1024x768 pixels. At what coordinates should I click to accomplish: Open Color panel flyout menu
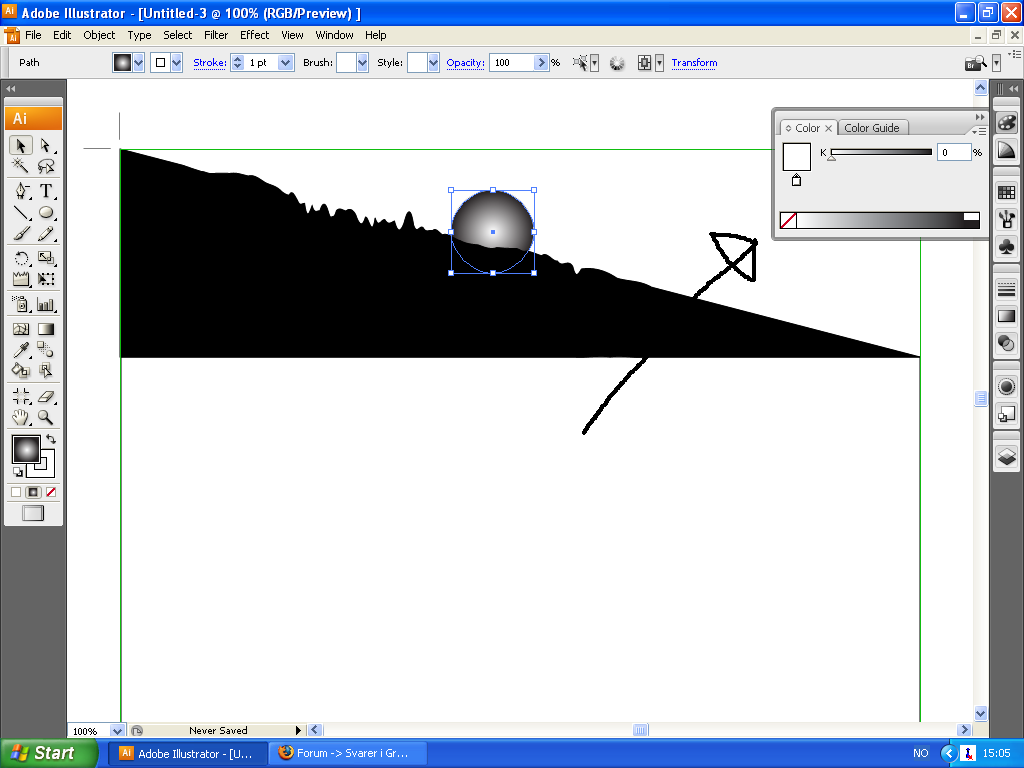coord(979,131)
